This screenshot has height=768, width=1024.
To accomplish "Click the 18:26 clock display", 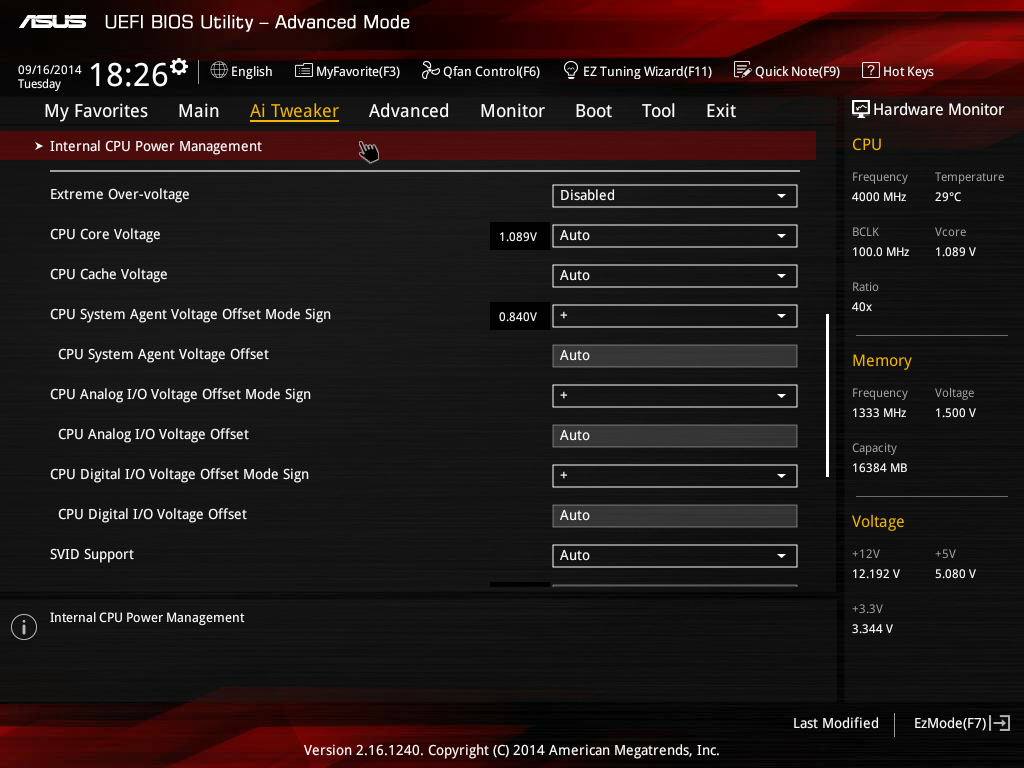I will [129, 74].
